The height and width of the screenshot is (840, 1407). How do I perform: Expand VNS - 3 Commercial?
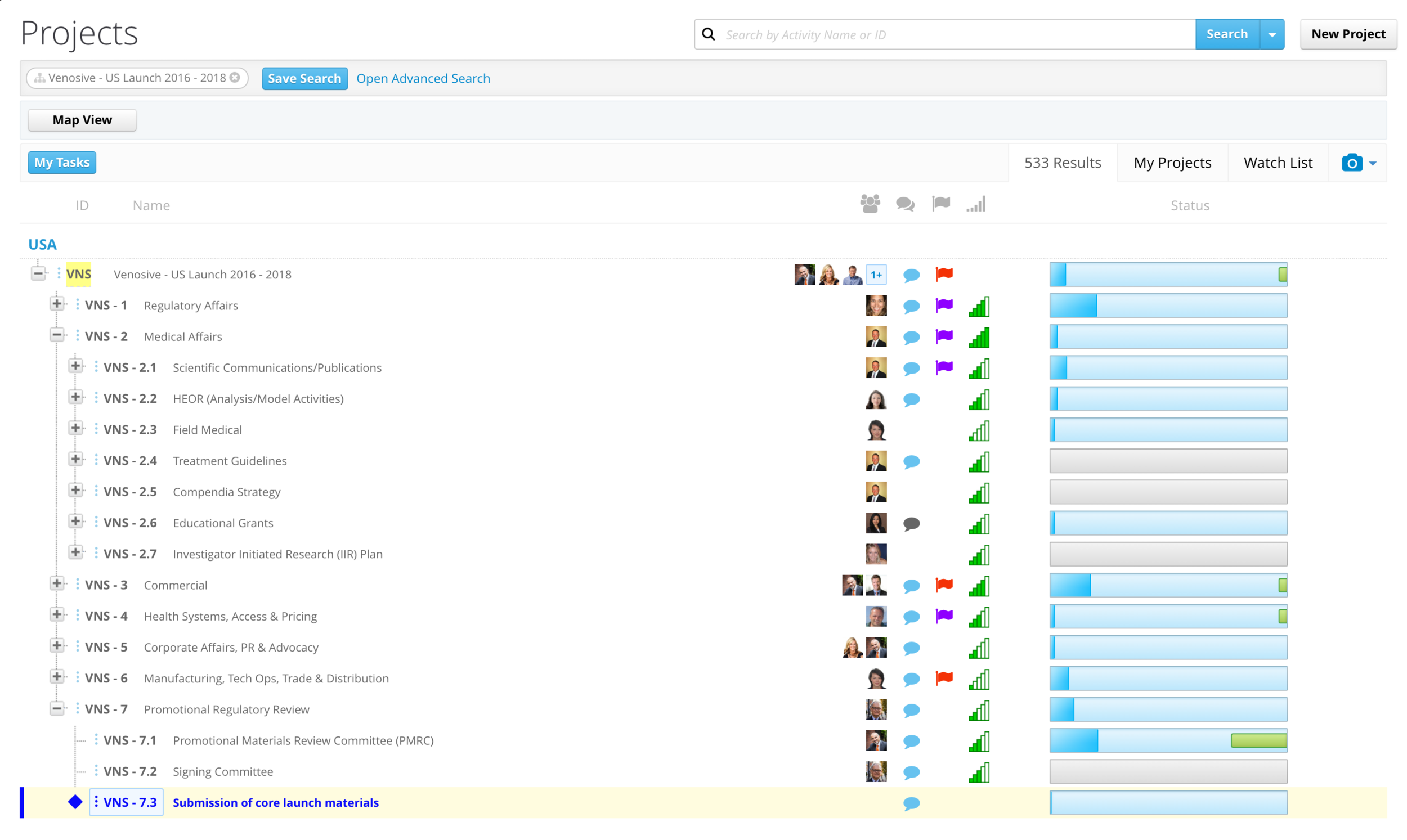tap(57, 583)
